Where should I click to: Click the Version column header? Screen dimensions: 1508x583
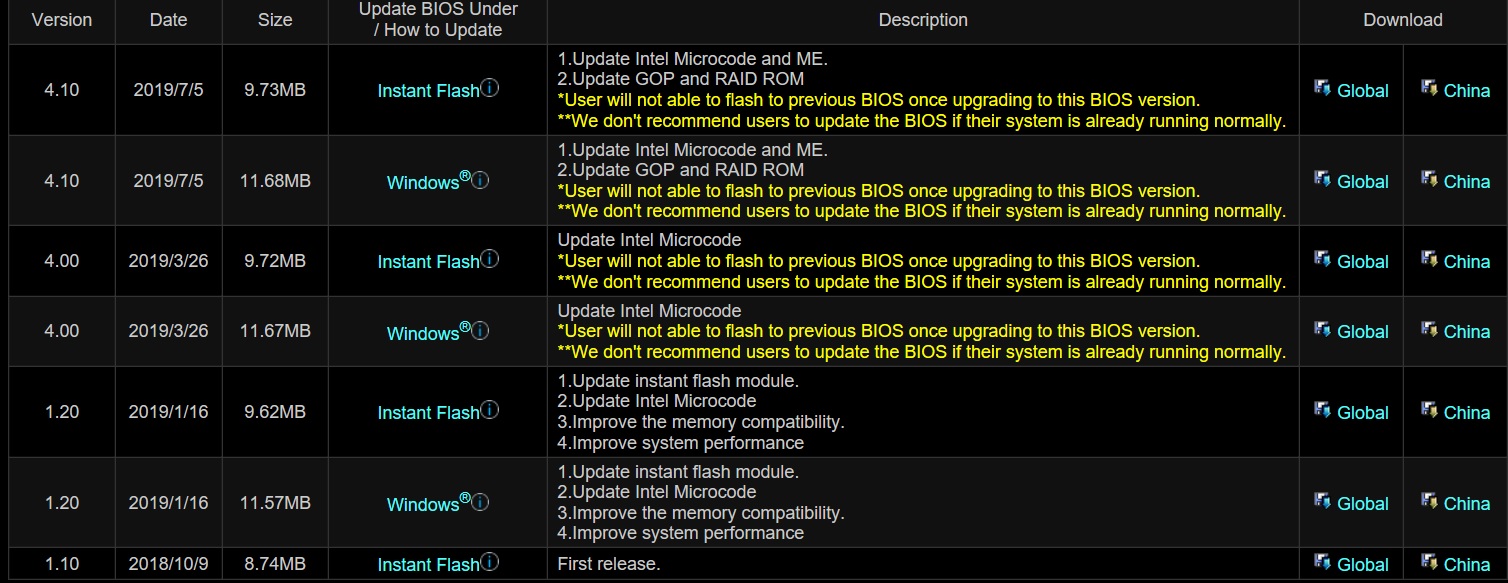point(62,20)
